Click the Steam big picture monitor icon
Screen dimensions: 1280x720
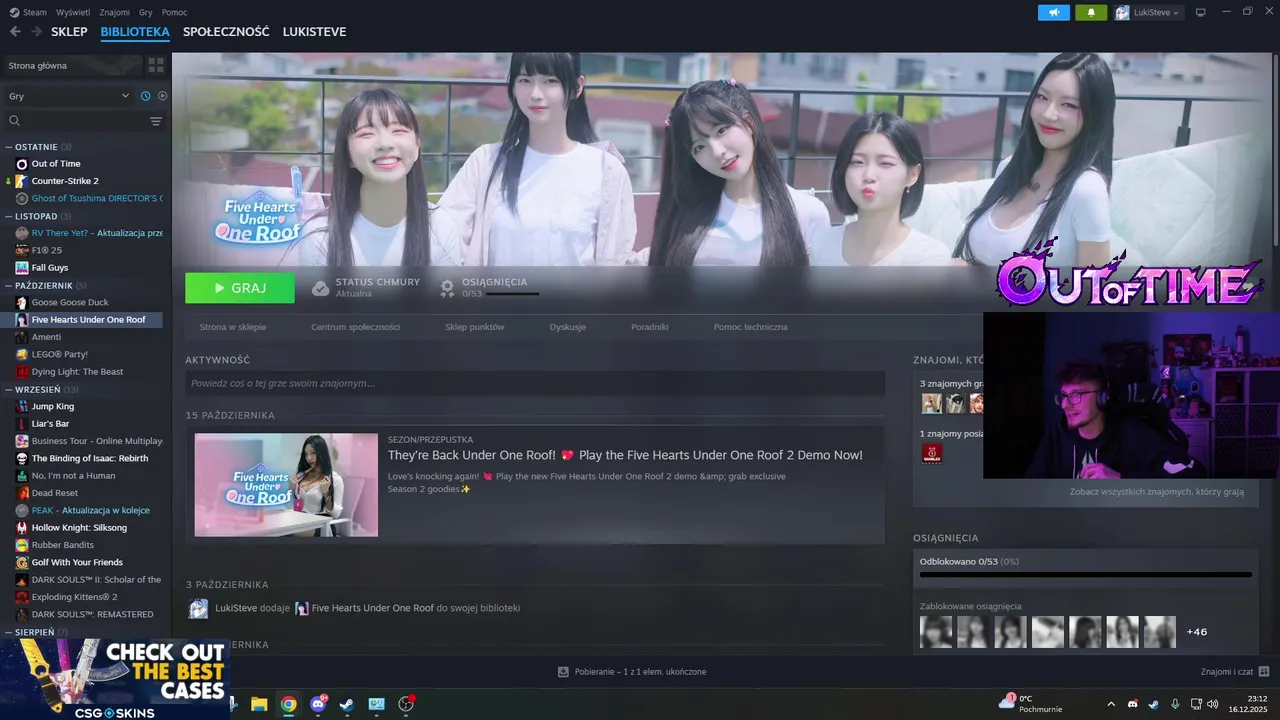tap(1201, 12)
